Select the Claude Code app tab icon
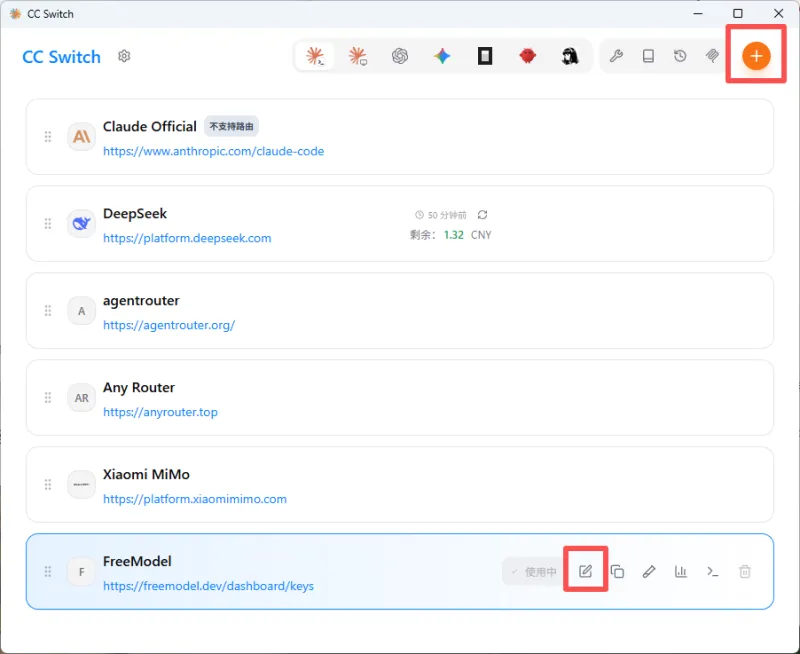Image resolution: width=800 pixels, height=654 pixels. pyautogui.click(x=315, y=56)
